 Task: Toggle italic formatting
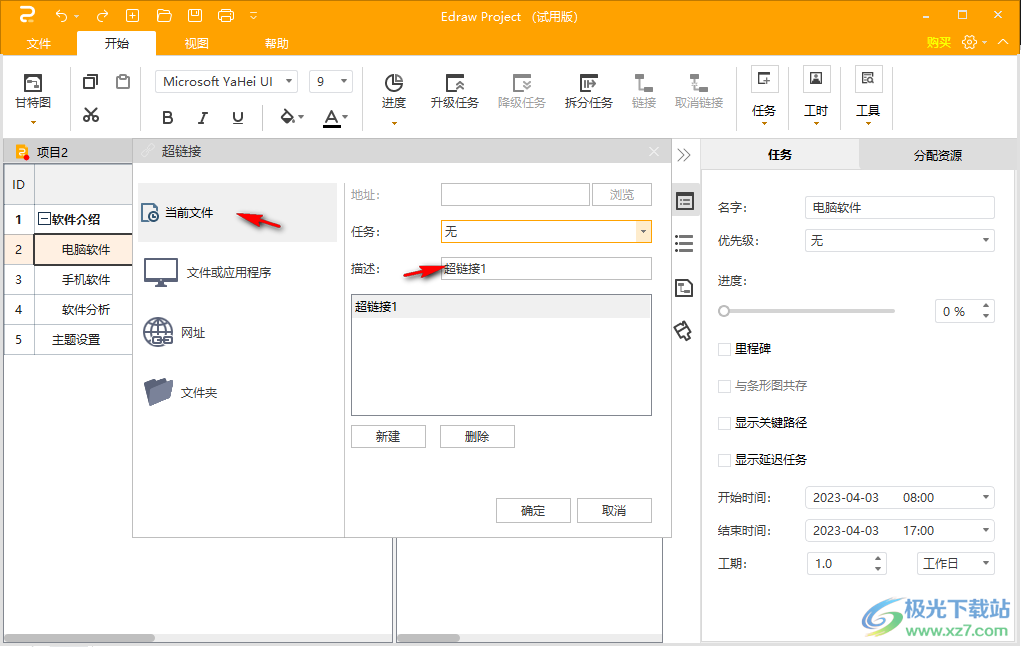coord(203,118)
